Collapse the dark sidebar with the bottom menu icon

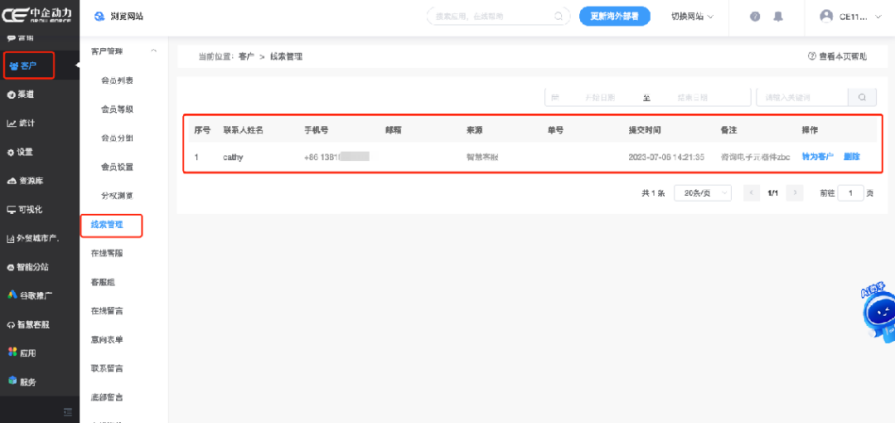pos(68,412)
